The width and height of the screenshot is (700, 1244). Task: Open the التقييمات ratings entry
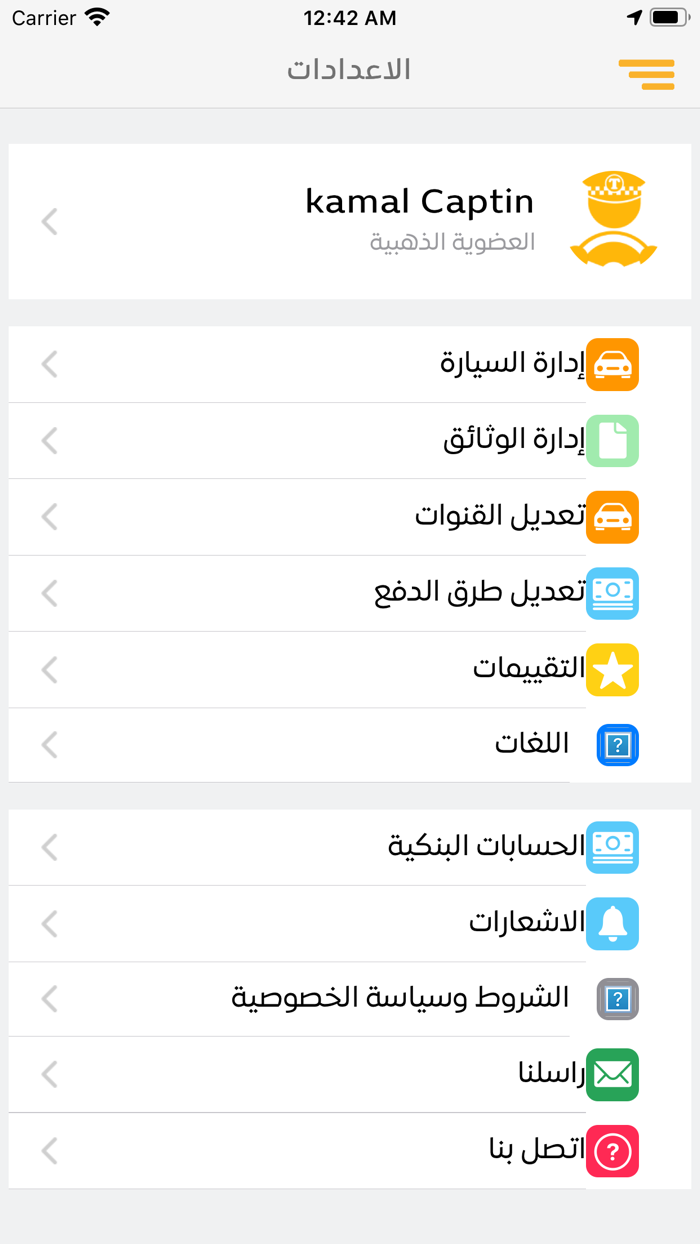point(528,669)
